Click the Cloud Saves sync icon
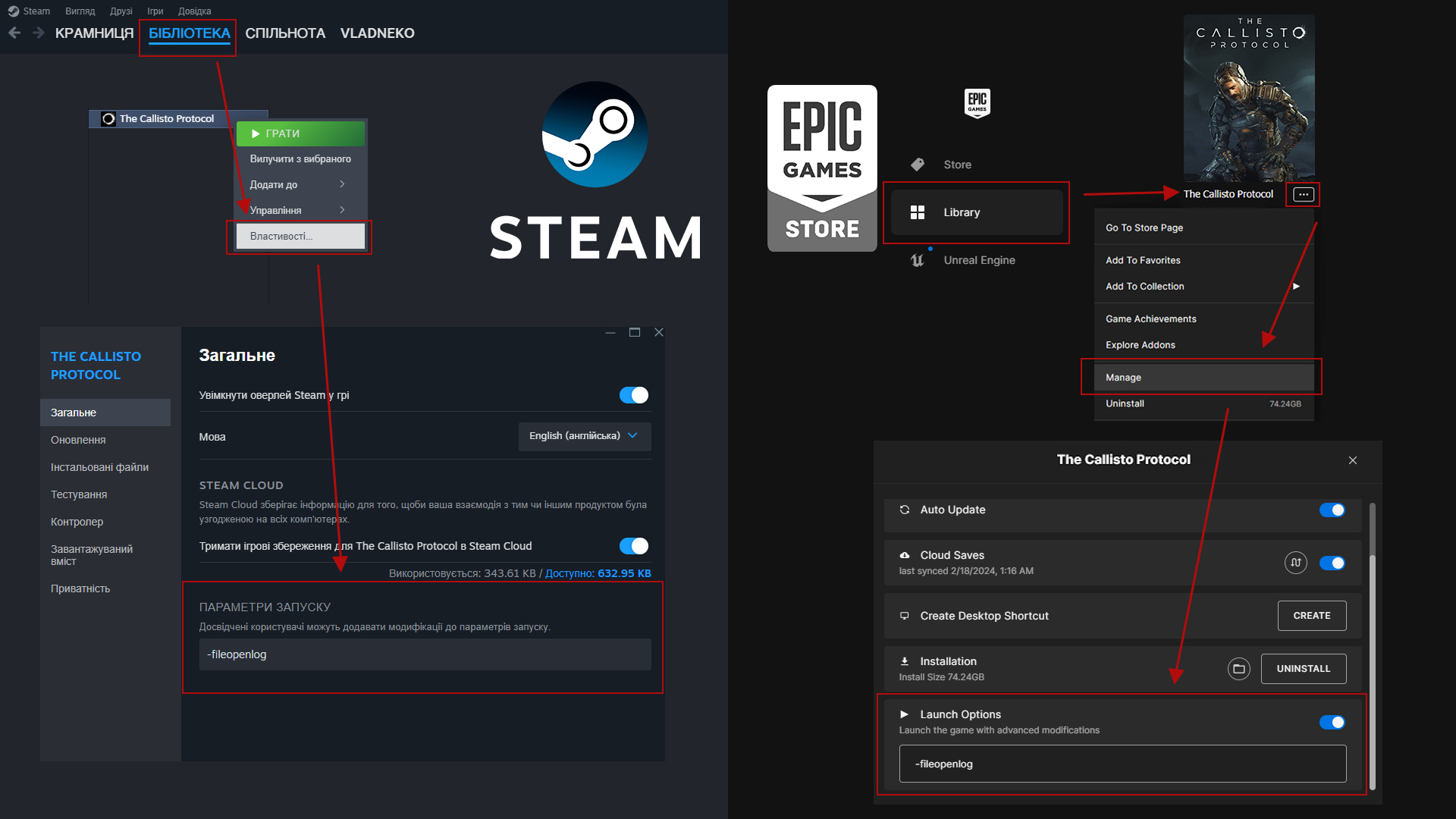Screen dimensions: 1456x819 point(1295,563)
